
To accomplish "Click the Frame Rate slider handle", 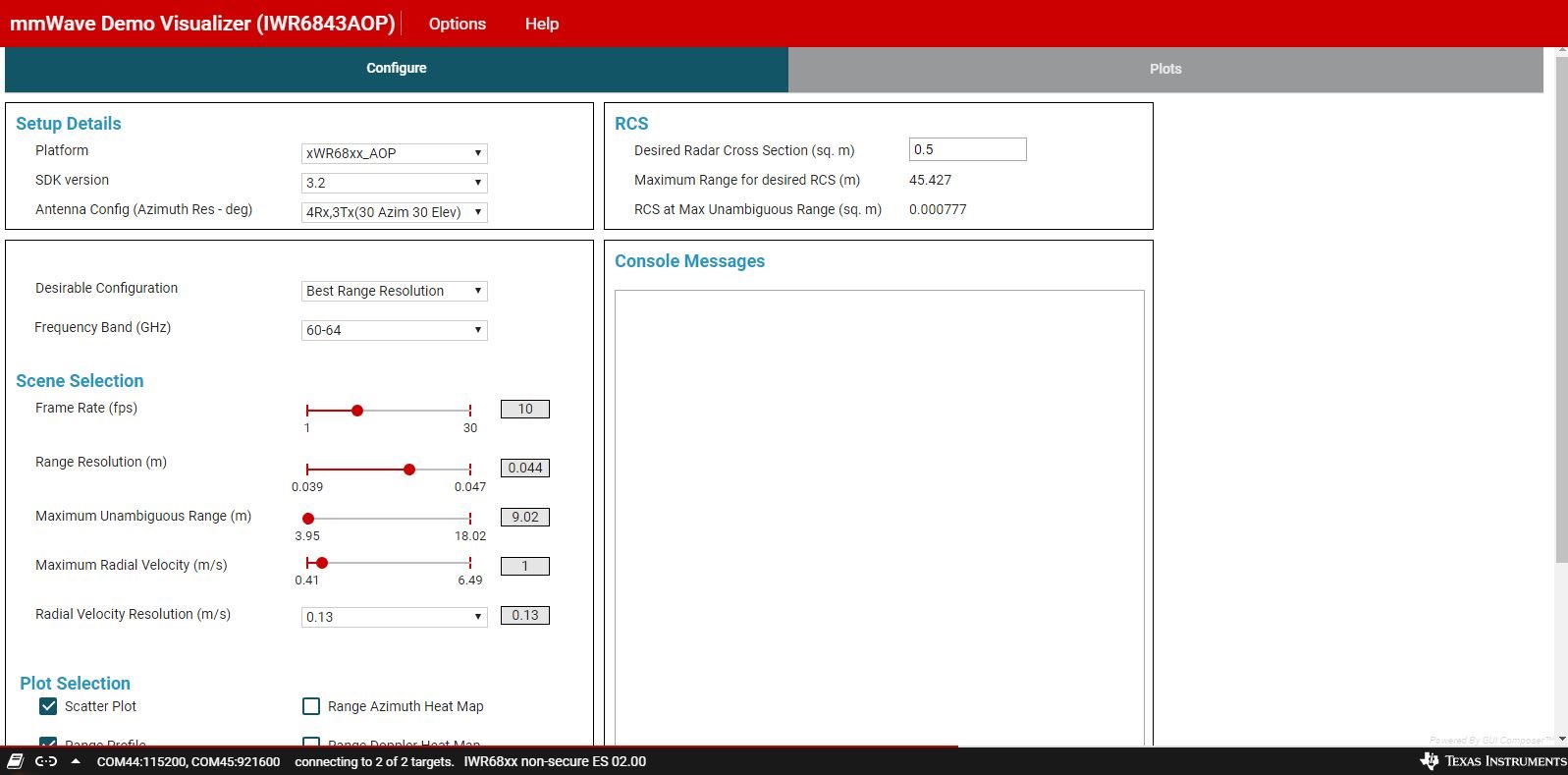I will [x=357, y=411].
